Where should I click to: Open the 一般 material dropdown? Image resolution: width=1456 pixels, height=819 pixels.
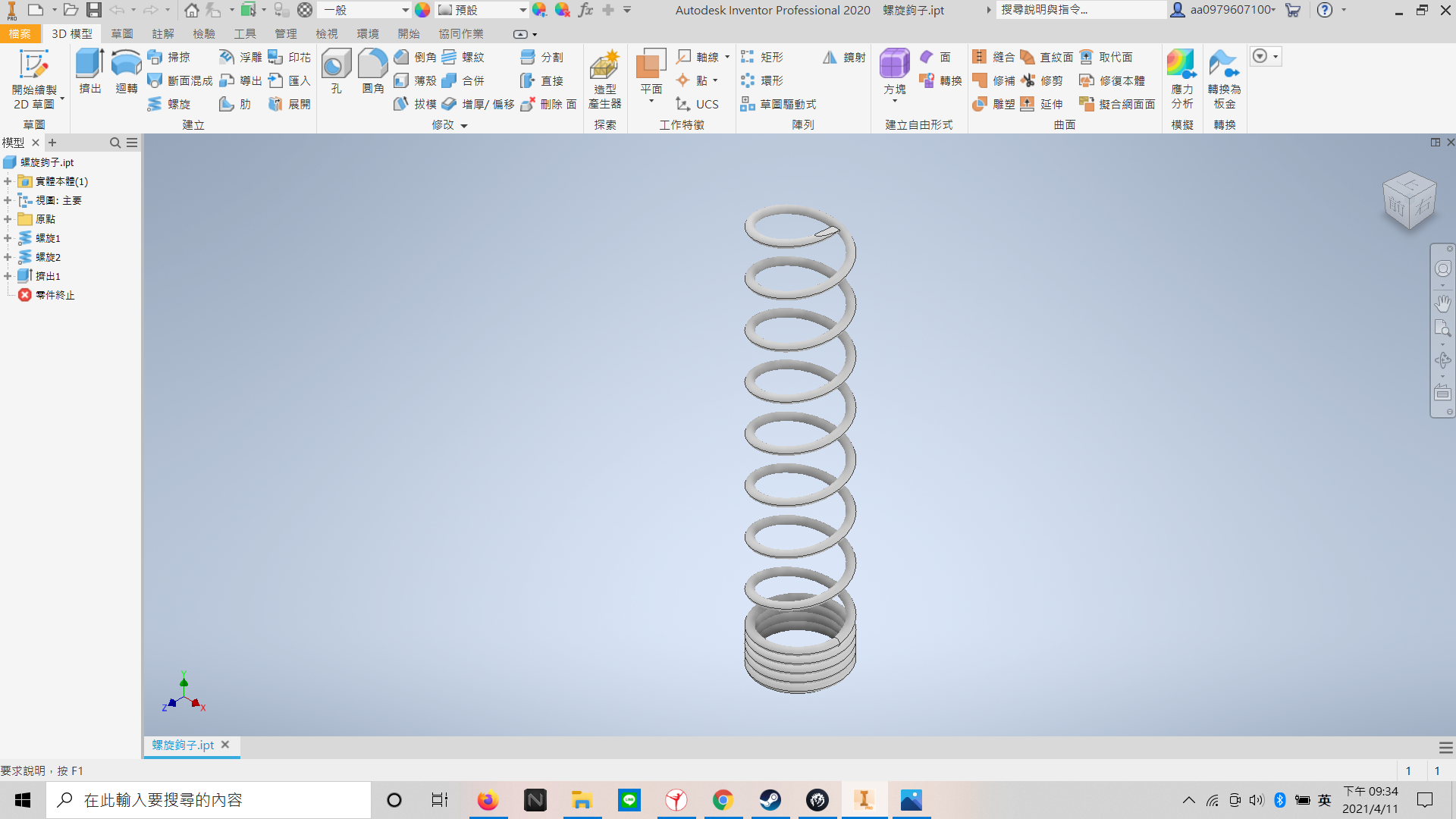366,10
